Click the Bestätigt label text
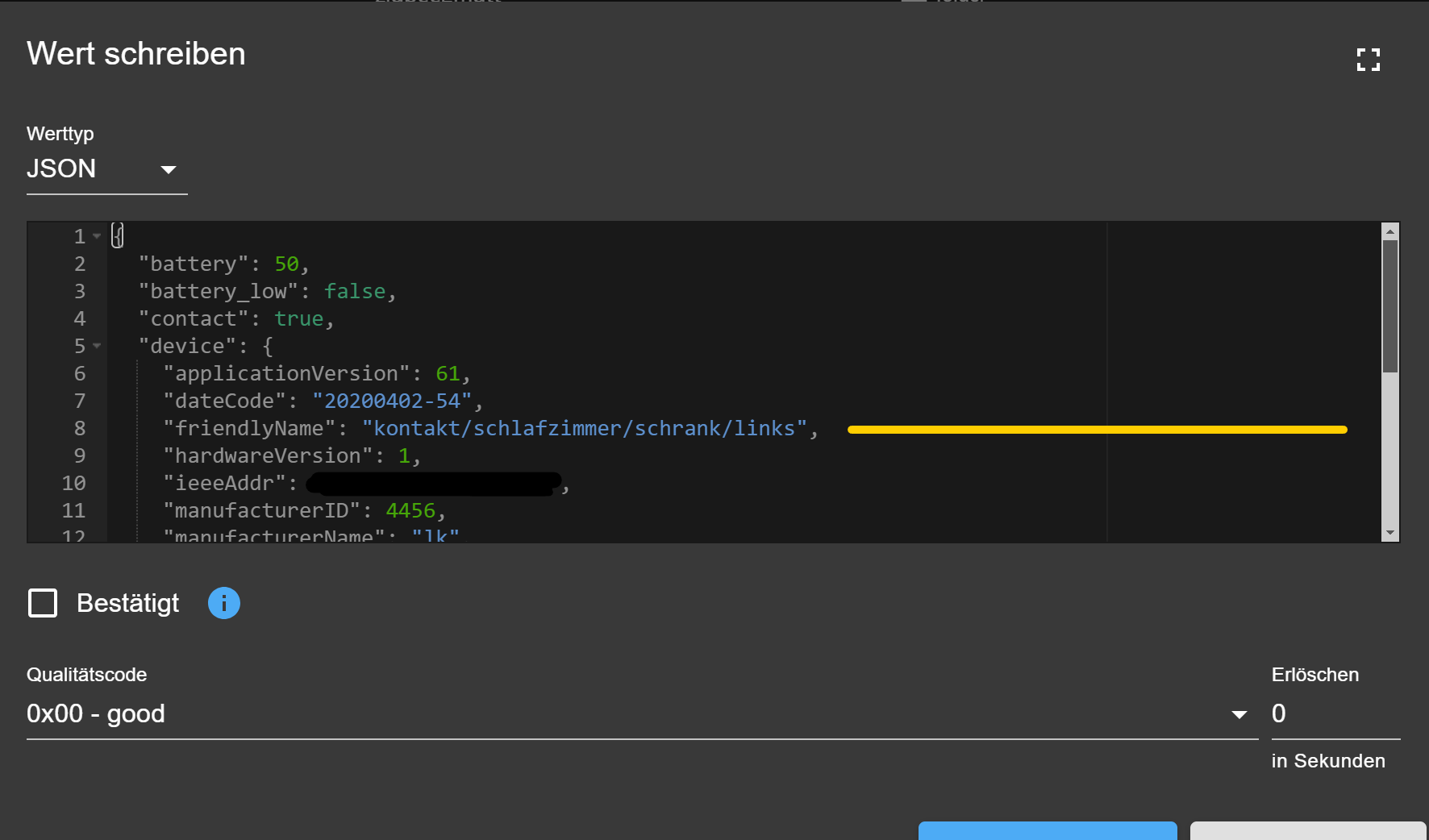 (127, 603)
